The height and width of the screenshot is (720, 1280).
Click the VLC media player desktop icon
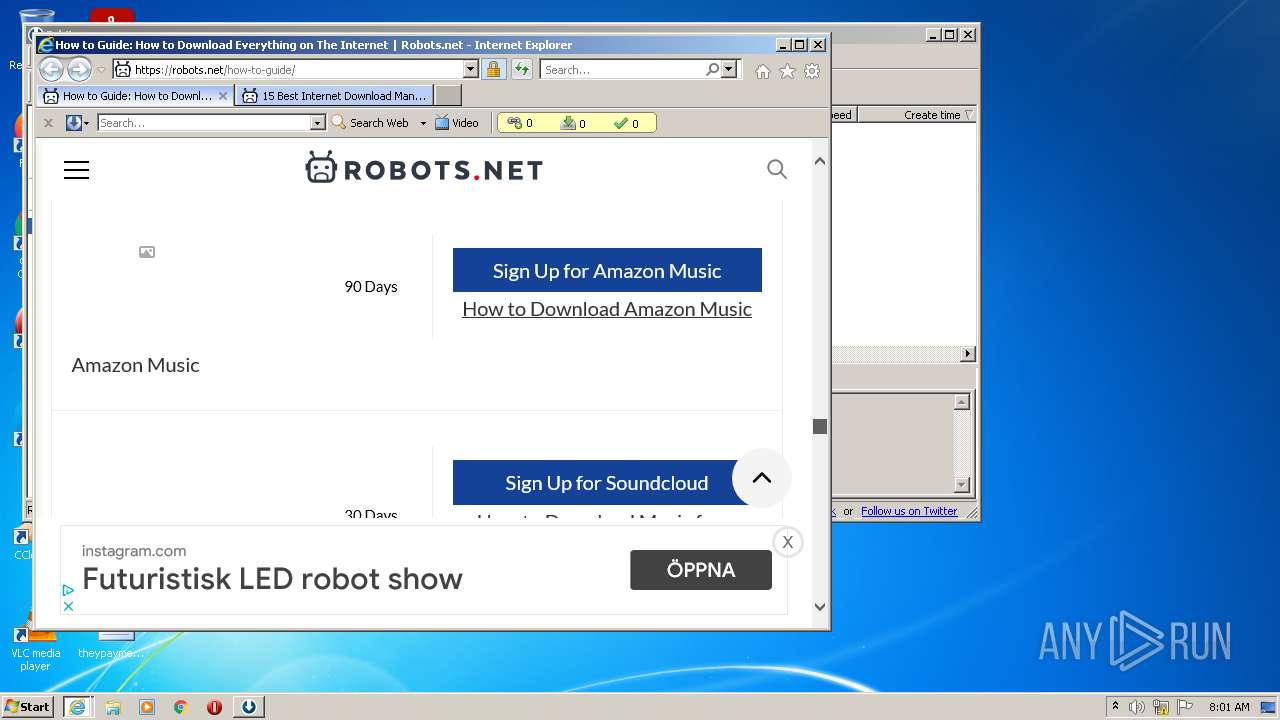(x=35, y=648)
